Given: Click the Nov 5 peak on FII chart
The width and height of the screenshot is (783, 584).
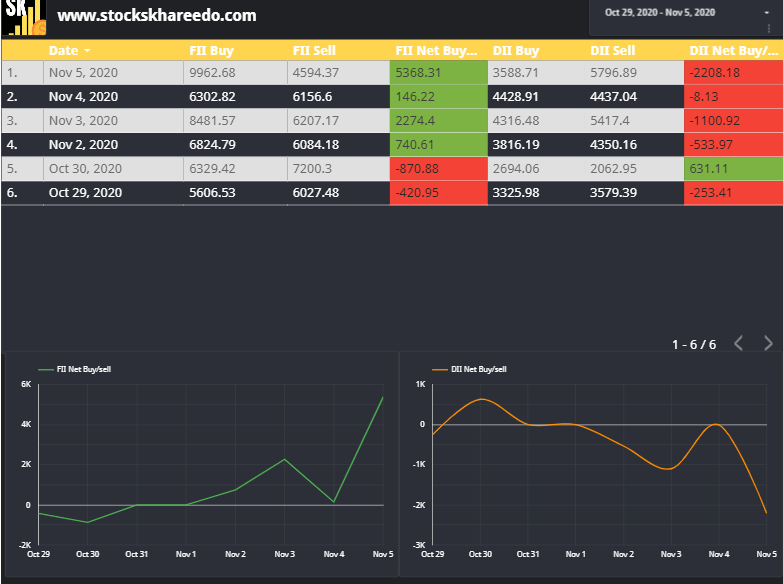Looking at the screenshot, I should (383, 397).
